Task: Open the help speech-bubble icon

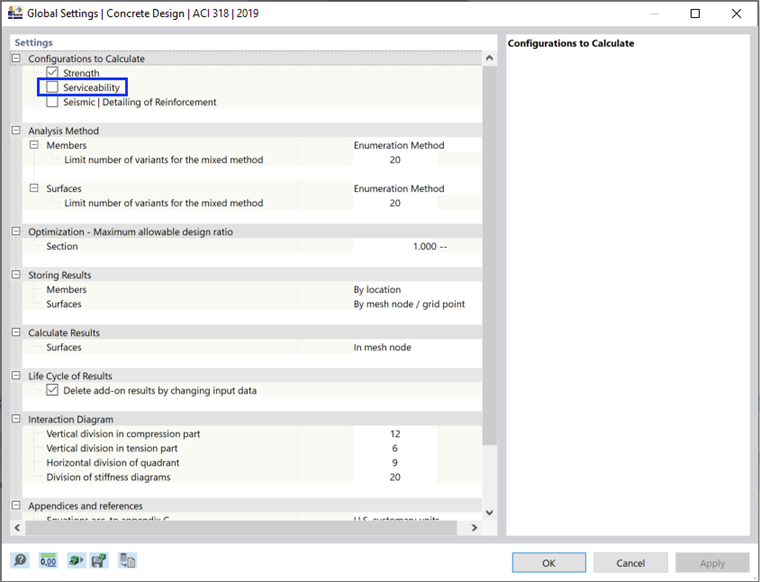Action: [x=20, y=561]
